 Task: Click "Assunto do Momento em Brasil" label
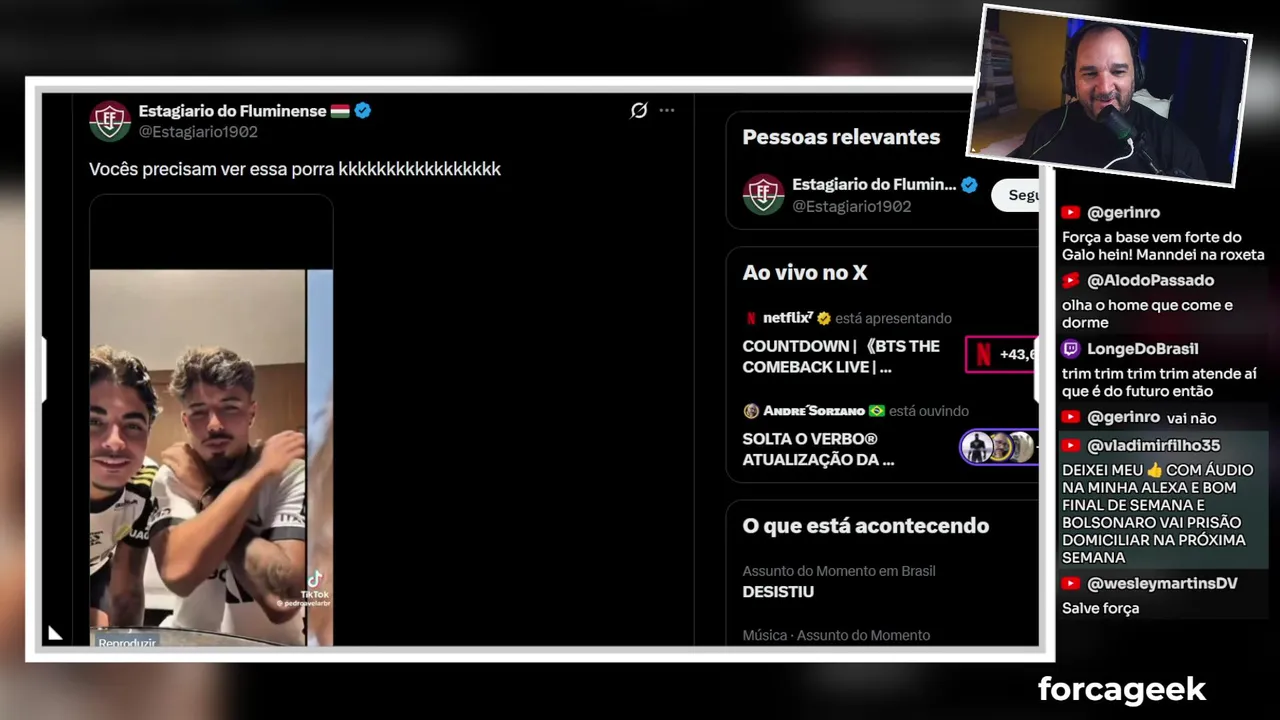(839, 571)
